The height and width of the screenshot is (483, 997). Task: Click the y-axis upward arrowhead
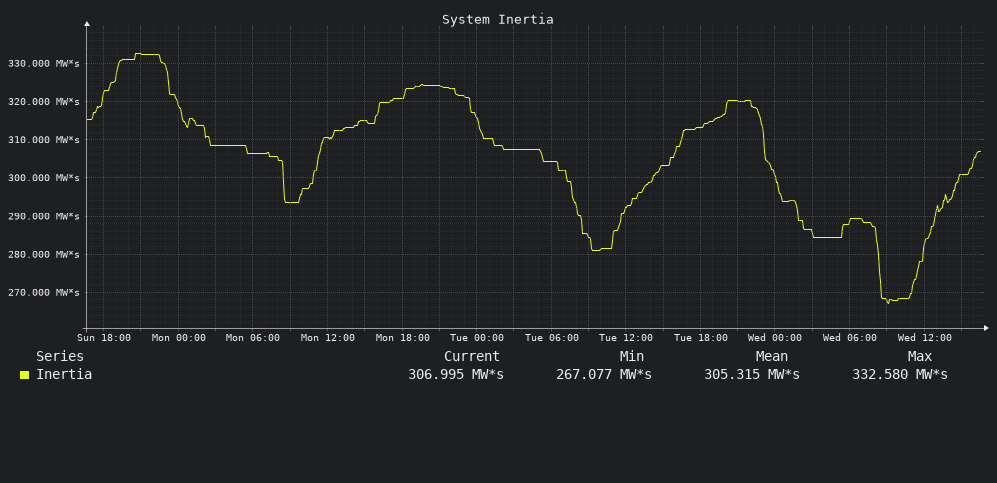coord(87,24)
